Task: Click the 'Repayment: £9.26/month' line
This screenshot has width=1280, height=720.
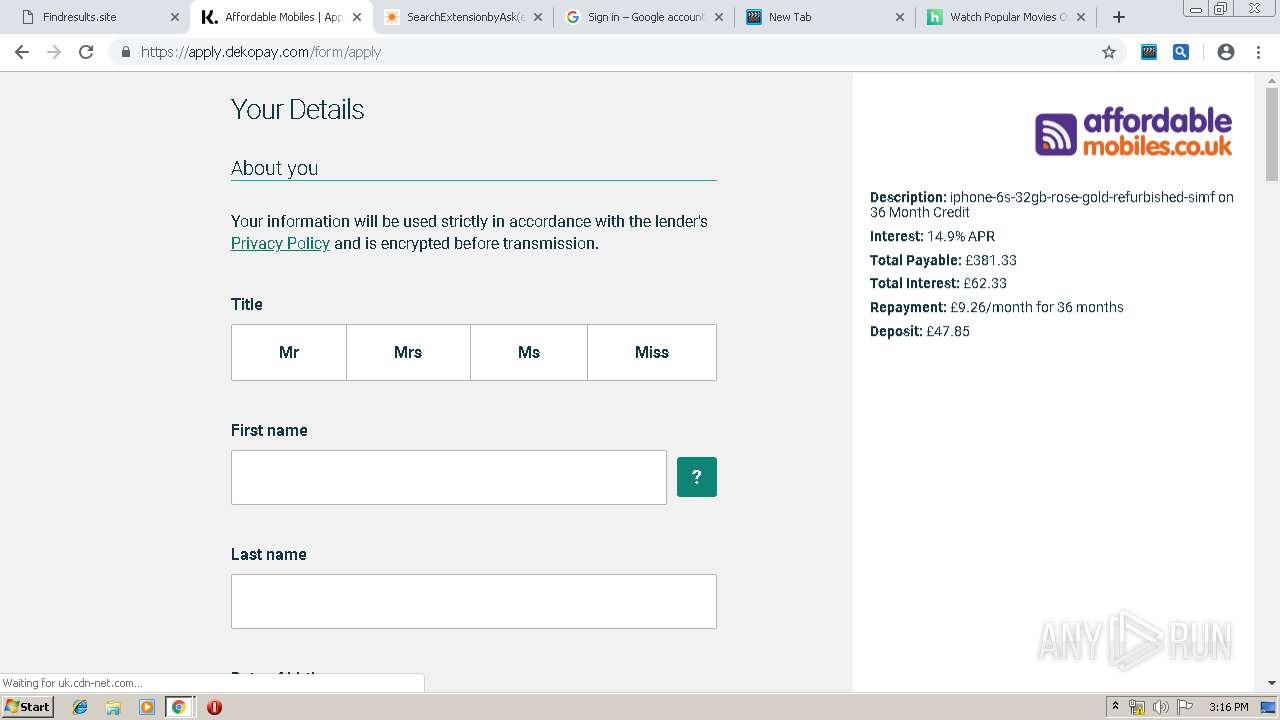Action: click(x=997, y=307)
